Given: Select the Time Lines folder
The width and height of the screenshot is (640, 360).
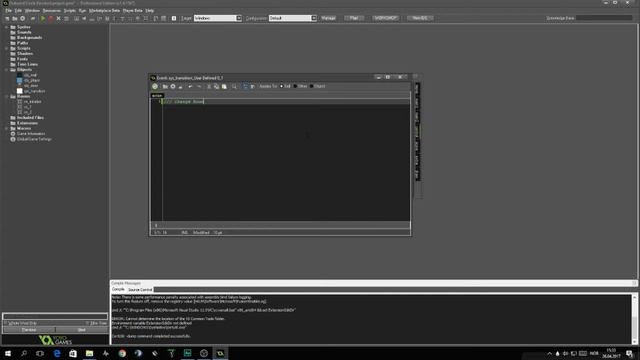Looking at the screenshot, I should click(27, 64).
